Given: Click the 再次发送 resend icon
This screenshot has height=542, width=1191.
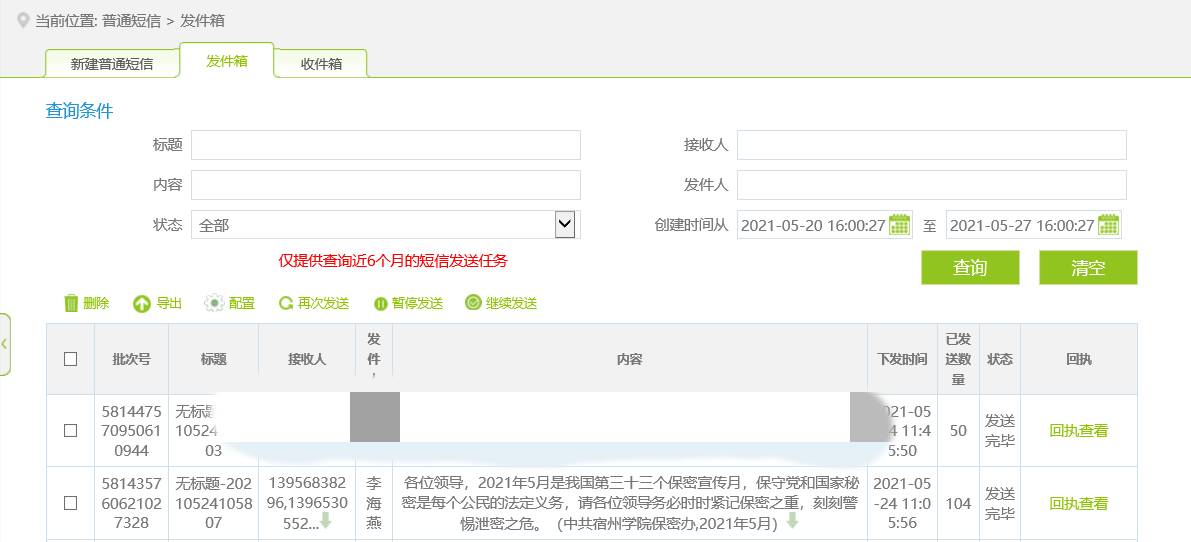Looking at the screenshot, I should [x=286, y=303].
